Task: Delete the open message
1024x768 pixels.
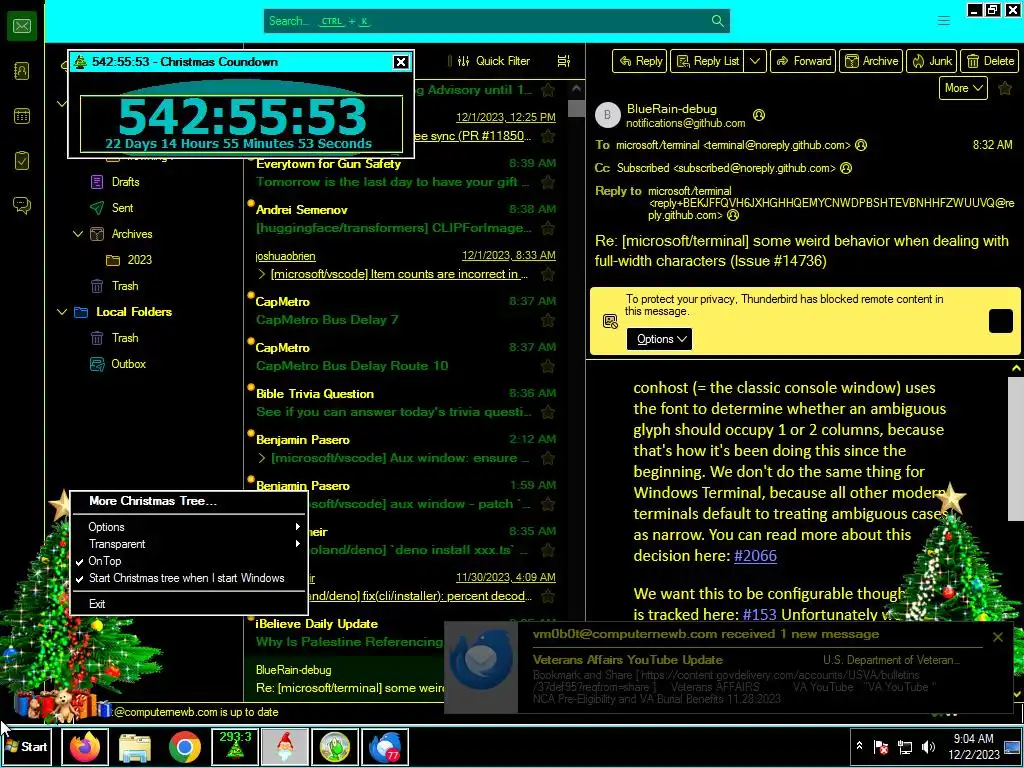Action: [990, 61]
